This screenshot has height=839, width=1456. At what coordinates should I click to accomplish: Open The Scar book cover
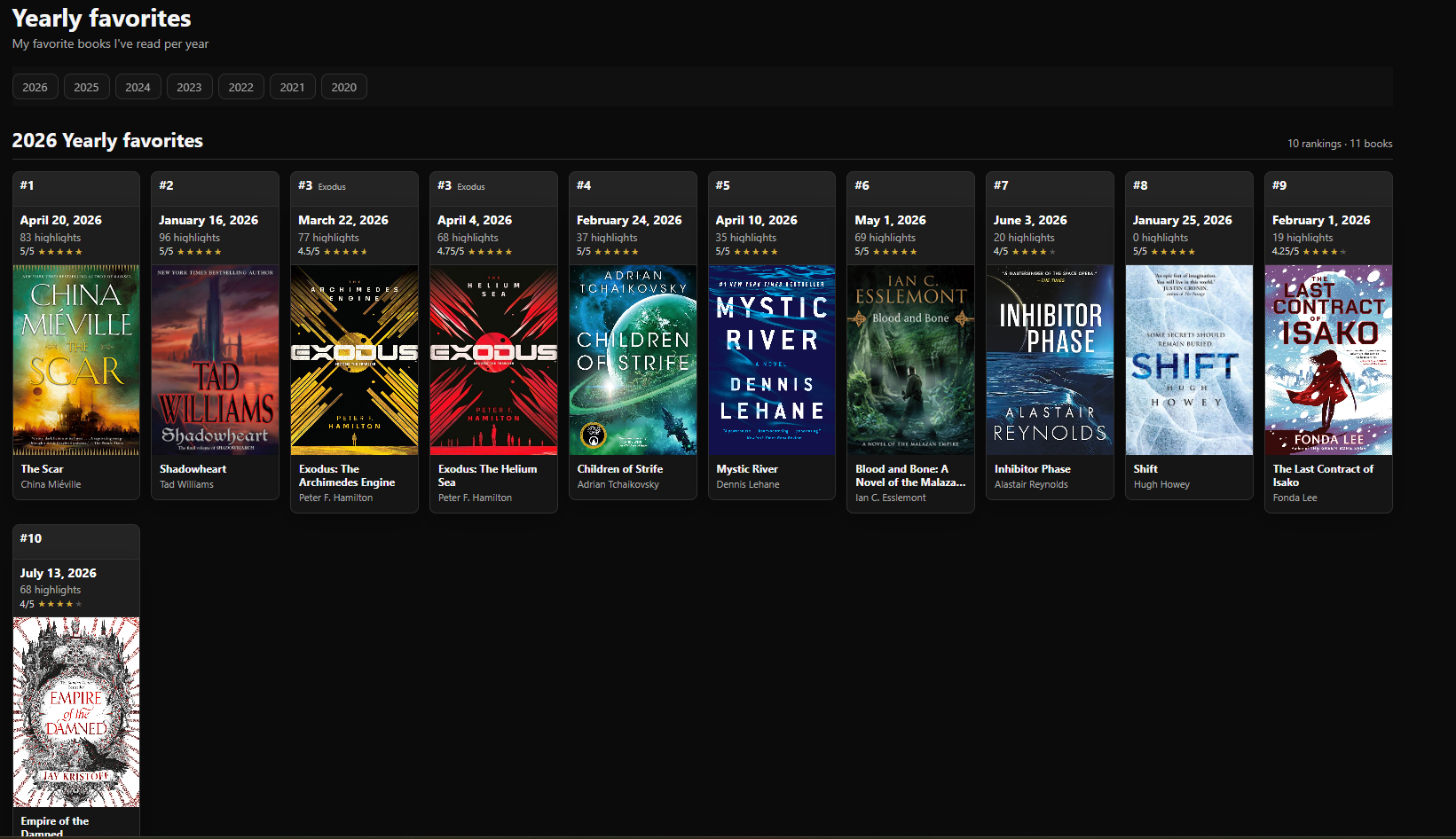tap(76, 360)
